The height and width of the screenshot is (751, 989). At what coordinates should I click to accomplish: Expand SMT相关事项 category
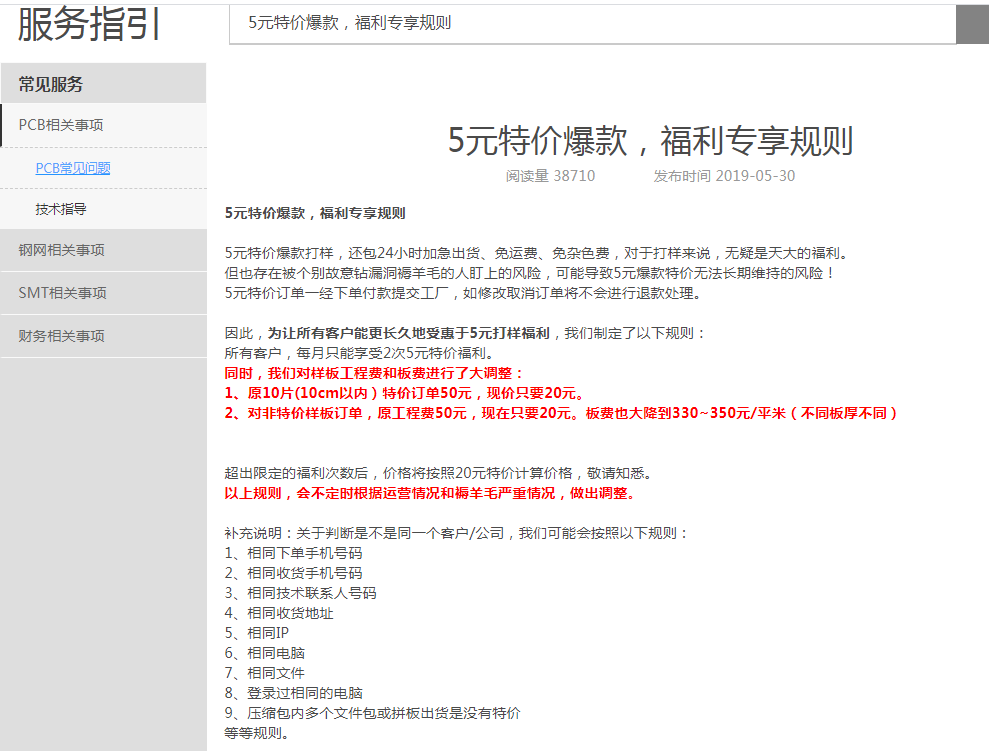click(62, 293)
